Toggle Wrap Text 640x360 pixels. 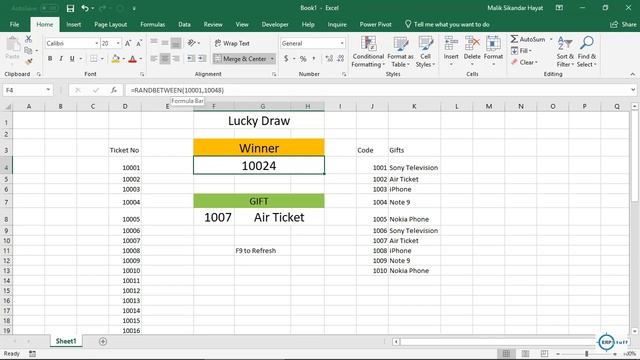point(232,43)
